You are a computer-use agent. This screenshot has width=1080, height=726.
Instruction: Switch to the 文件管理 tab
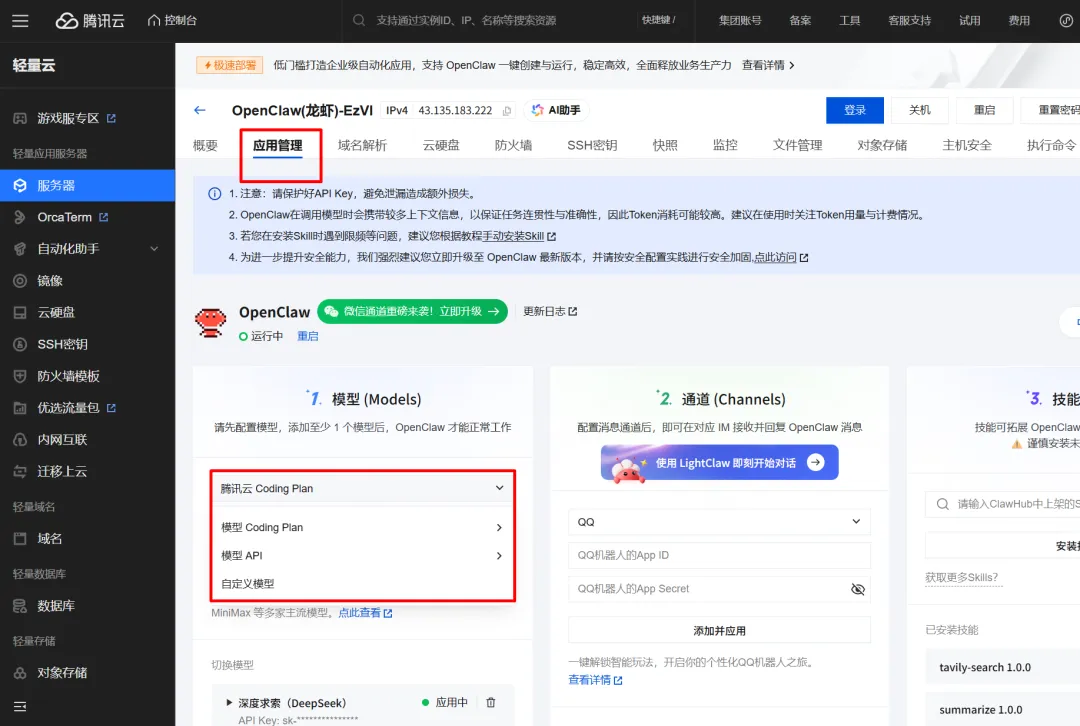tap(798, 145)
